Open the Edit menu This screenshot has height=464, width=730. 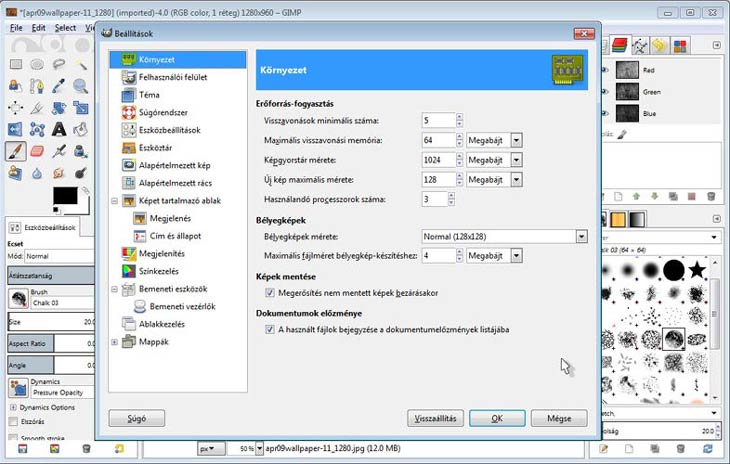pyautogui.click(x=37, y=28)
